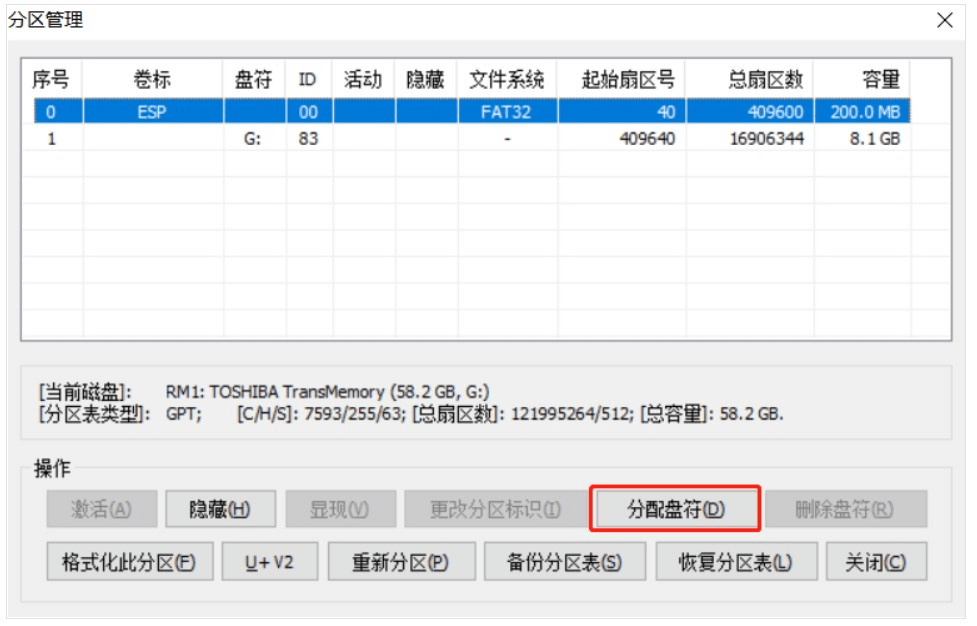The width and height of the screenshot is (977, 626).
Task: Sort by 盘符 column header
Action: [253, 80]
